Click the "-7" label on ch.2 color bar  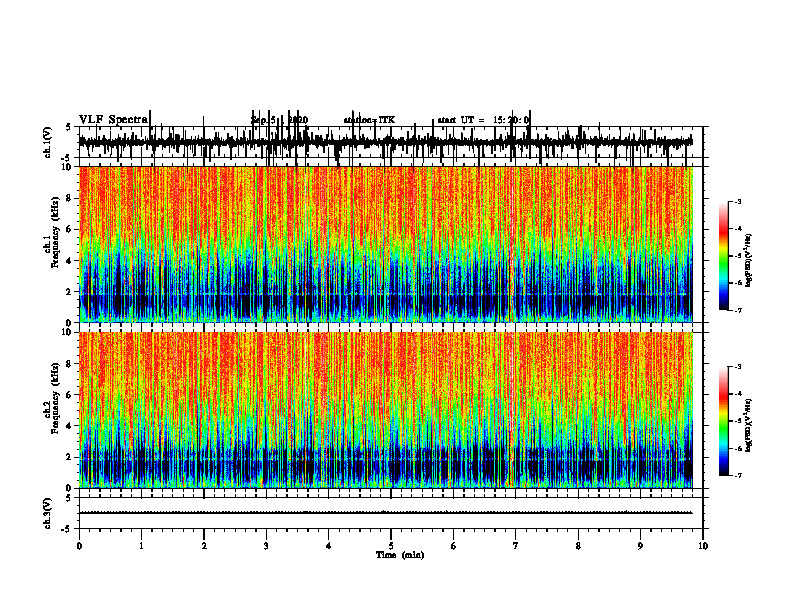coord(737,476)
